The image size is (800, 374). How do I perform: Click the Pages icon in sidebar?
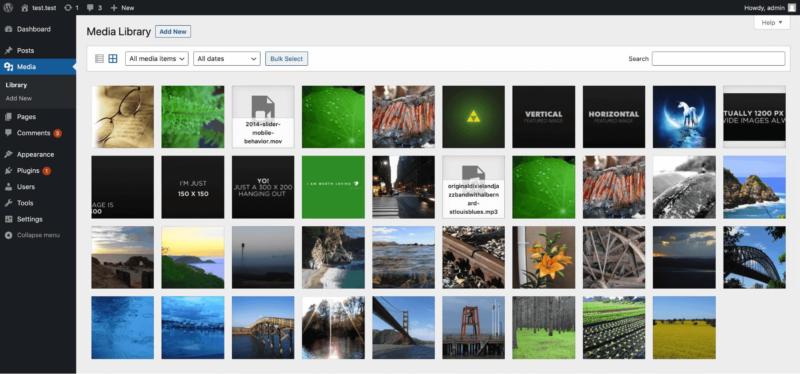pyautogui.click(x=8, y=116)
